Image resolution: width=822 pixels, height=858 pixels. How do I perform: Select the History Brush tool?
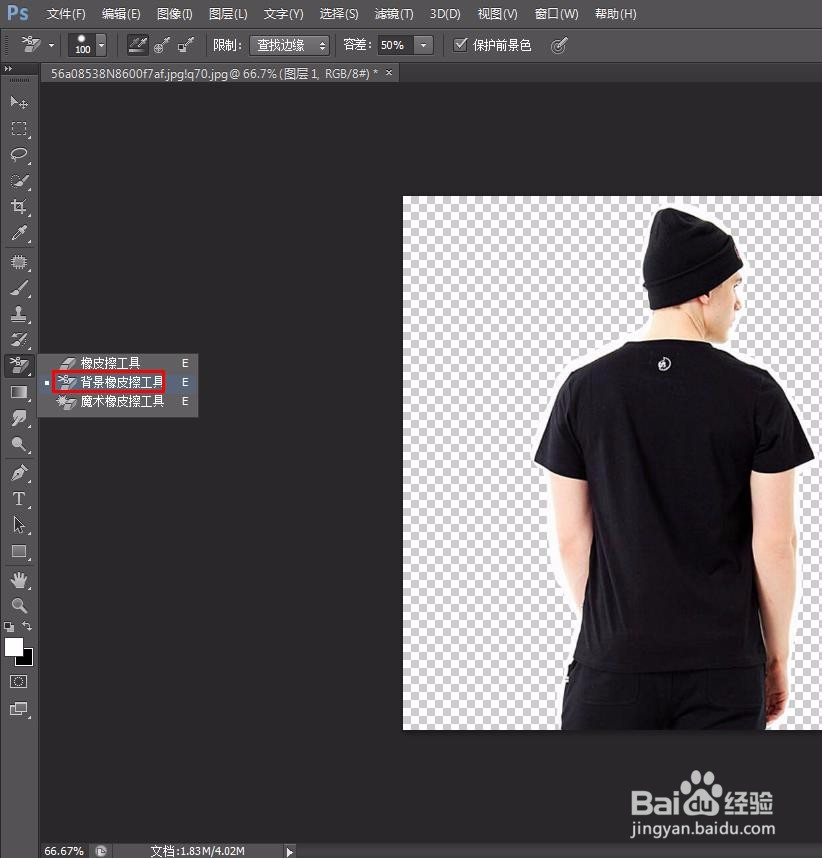19,340
